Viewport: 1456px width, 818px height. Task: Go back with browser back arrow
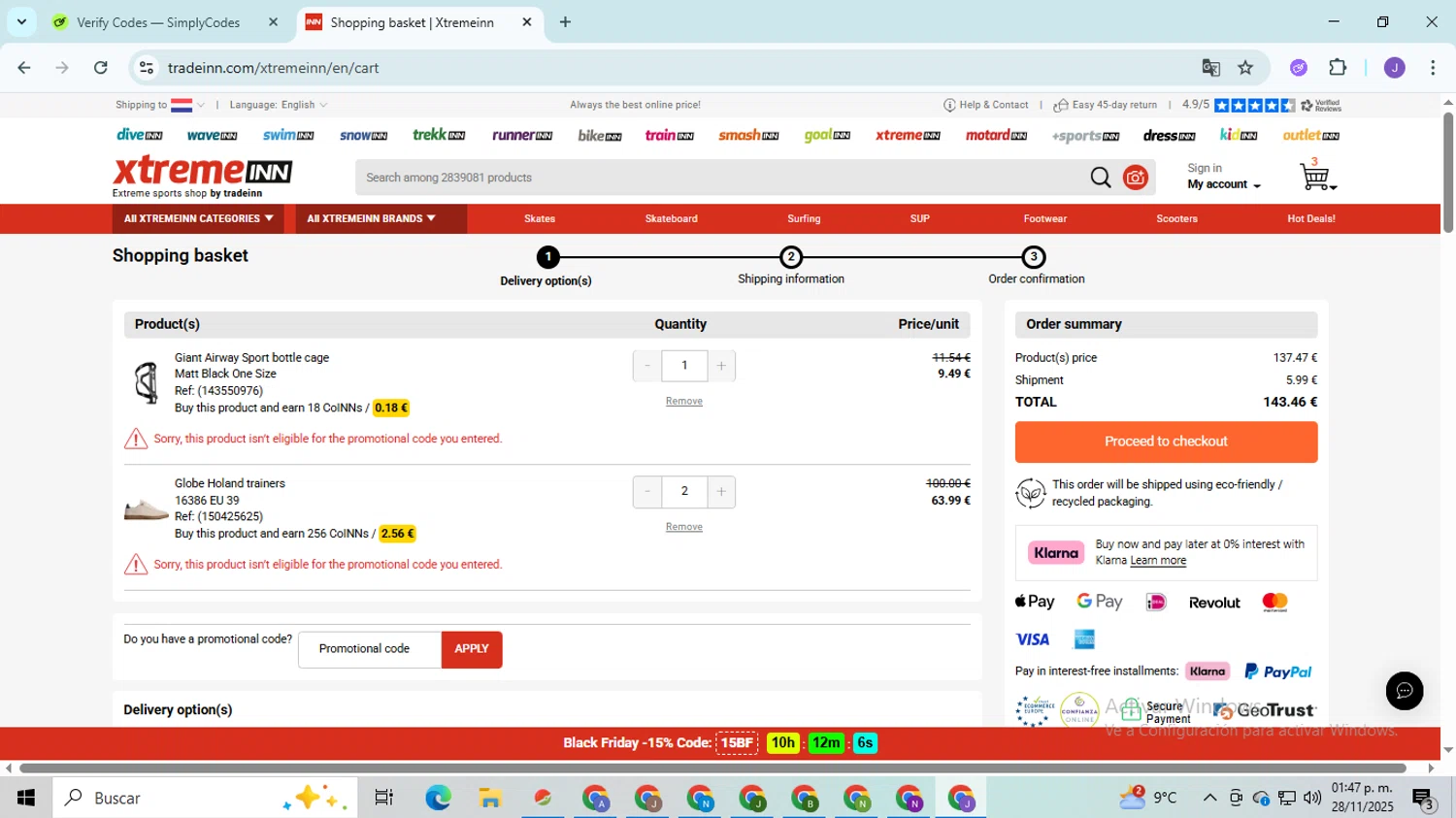[x=24, y=67]
